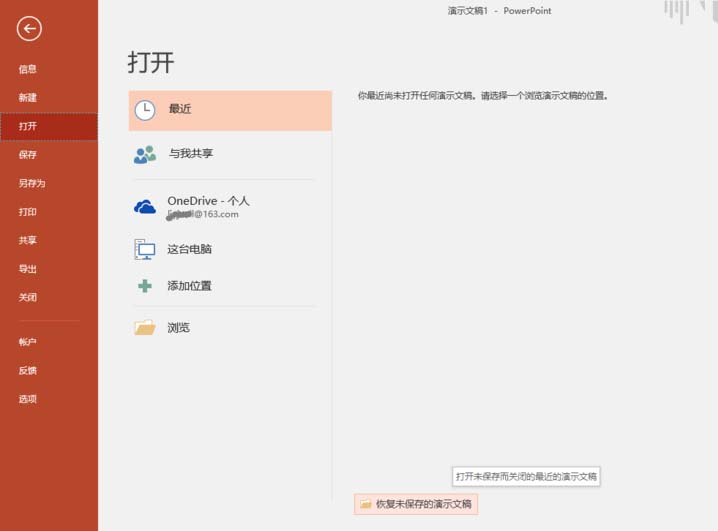Click the OneDrive cloud icon
This screenshot has height=531, width=718.
[x=145, y=207]
